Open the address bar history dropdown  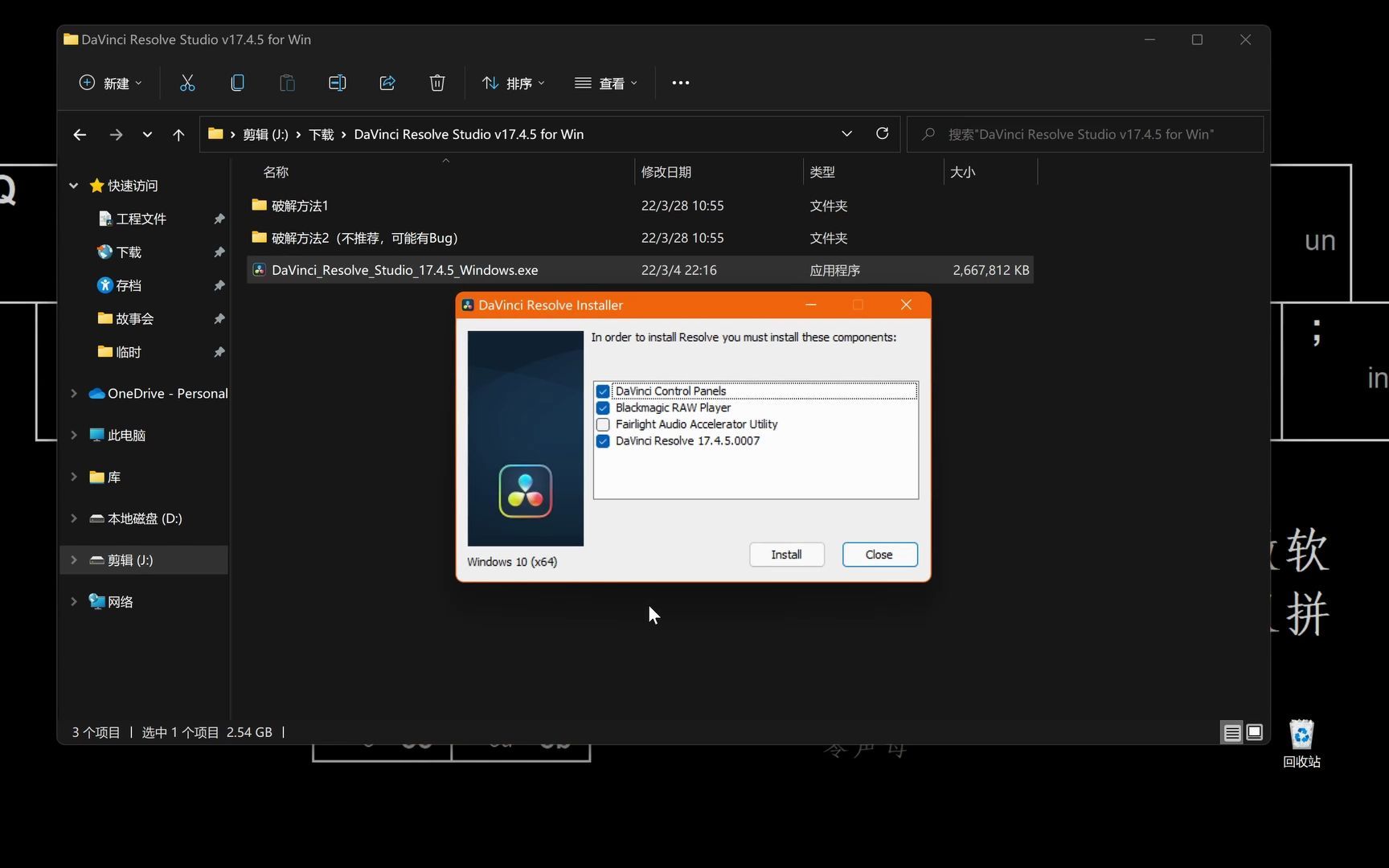pos(846,133)
